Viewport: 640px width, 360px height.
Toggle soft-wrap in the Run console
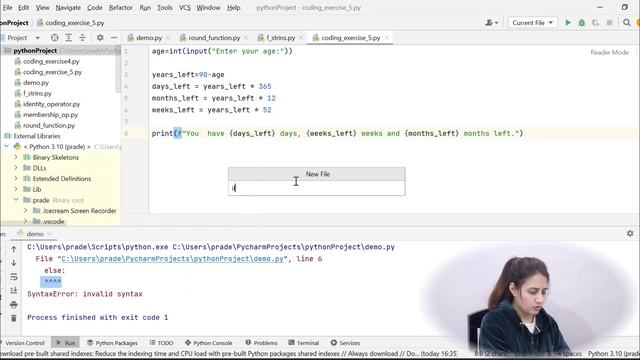point(13,277)
